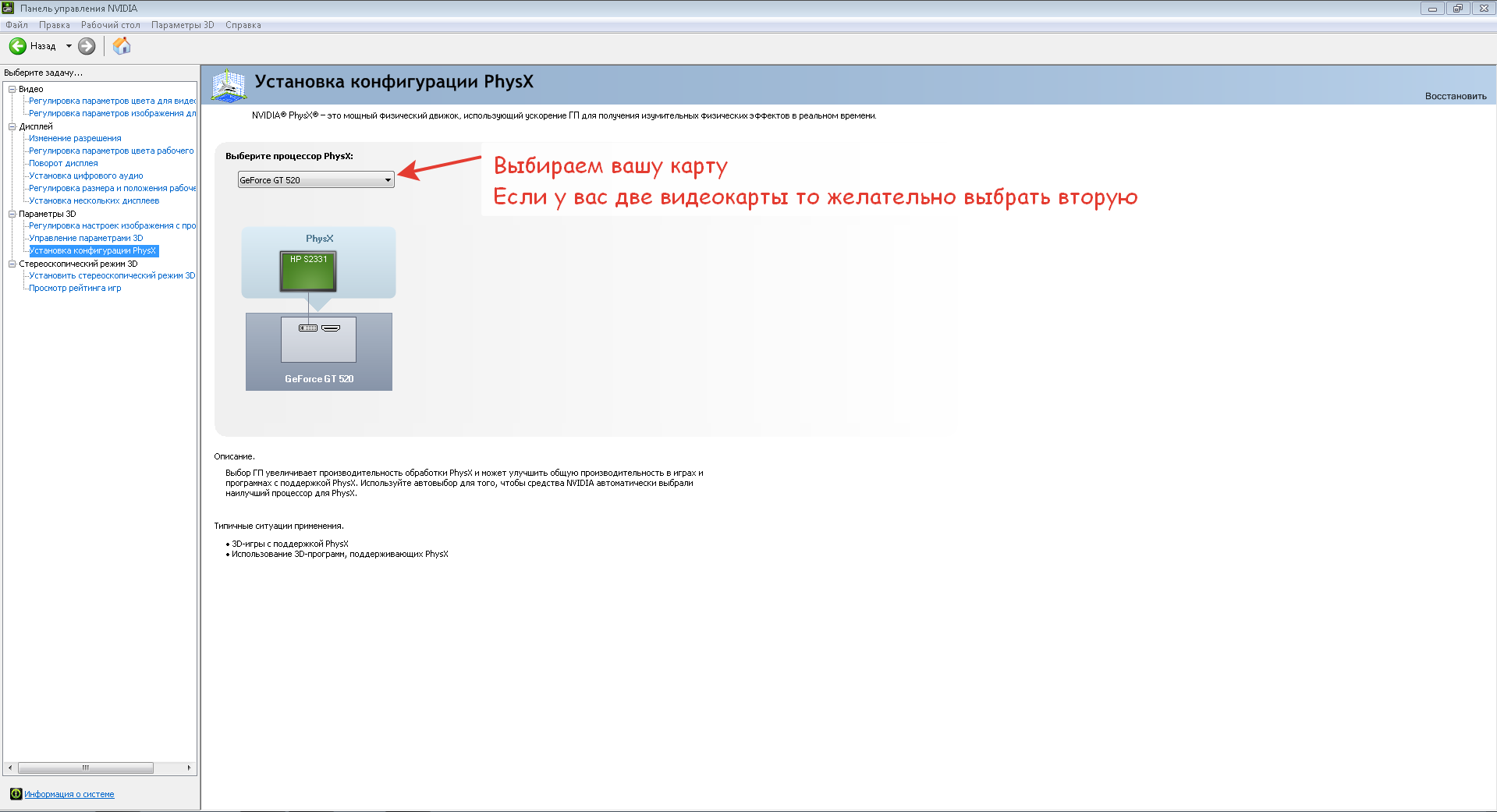The height and width of the screenshot is (812, 1497).
Task: Click the task tree scroll left arrow
Action: coord(9,768)
